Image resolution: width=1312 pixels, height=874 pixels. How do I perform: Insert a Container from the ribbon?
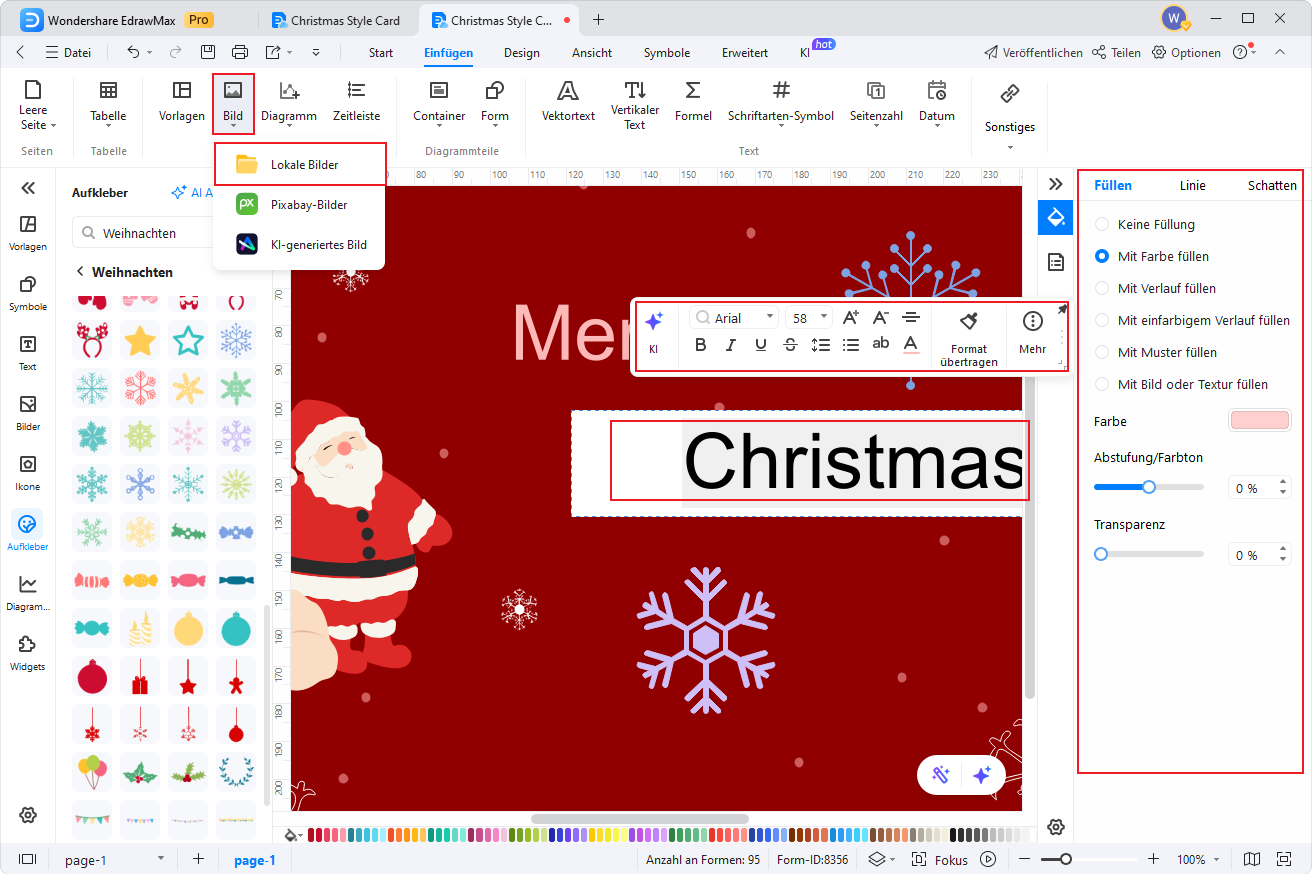click(438, 101)
